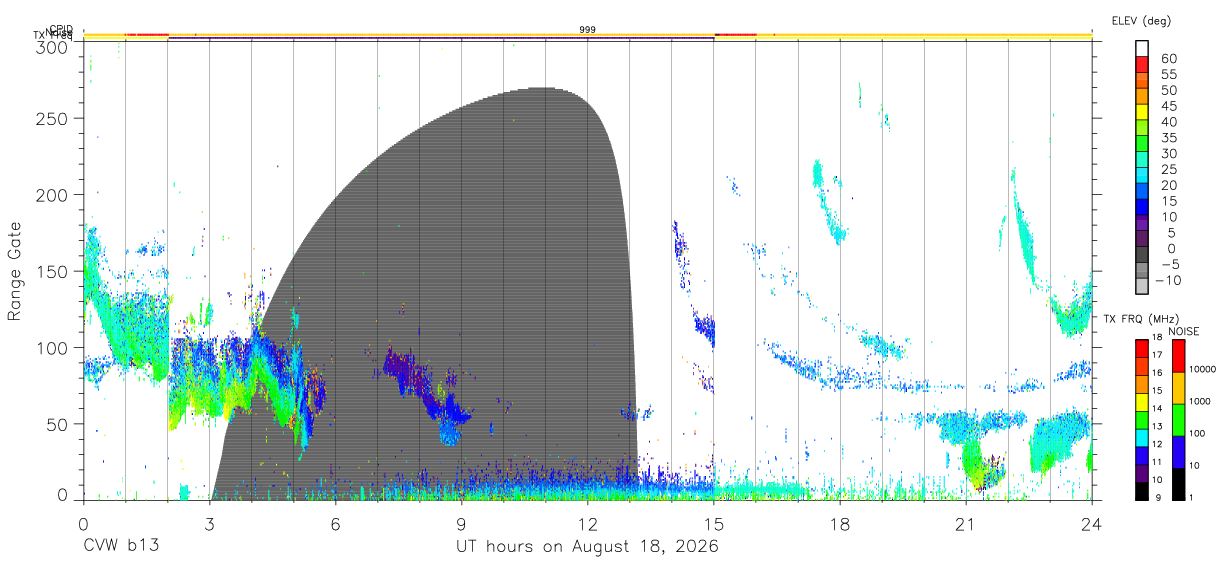Click the cyan swatch in the TX FRQ legend
1228x567 pixels.
[x=1142, y=438]
